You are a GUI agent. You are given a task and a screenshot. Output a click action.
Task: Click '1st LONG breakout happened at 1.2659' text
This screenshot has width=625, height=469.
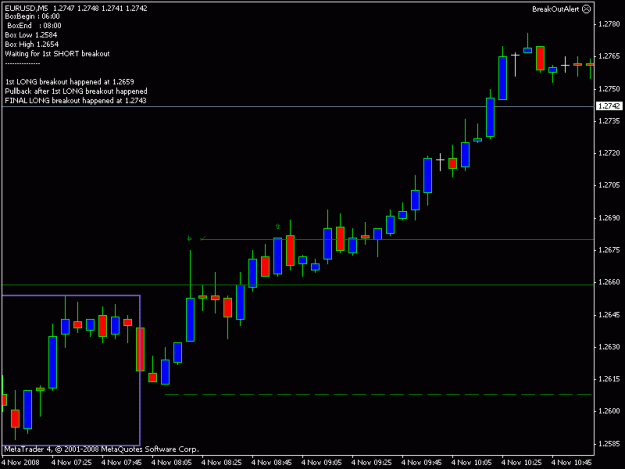(x=70, y=82)
